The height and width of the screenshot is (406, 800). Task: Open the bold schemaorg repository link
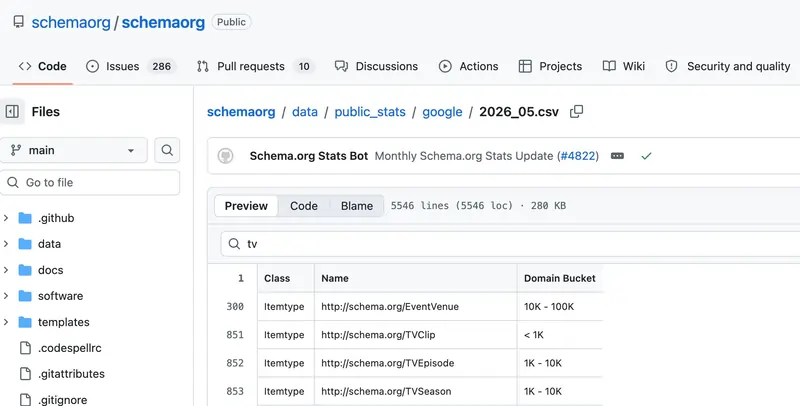click(163, 22)
